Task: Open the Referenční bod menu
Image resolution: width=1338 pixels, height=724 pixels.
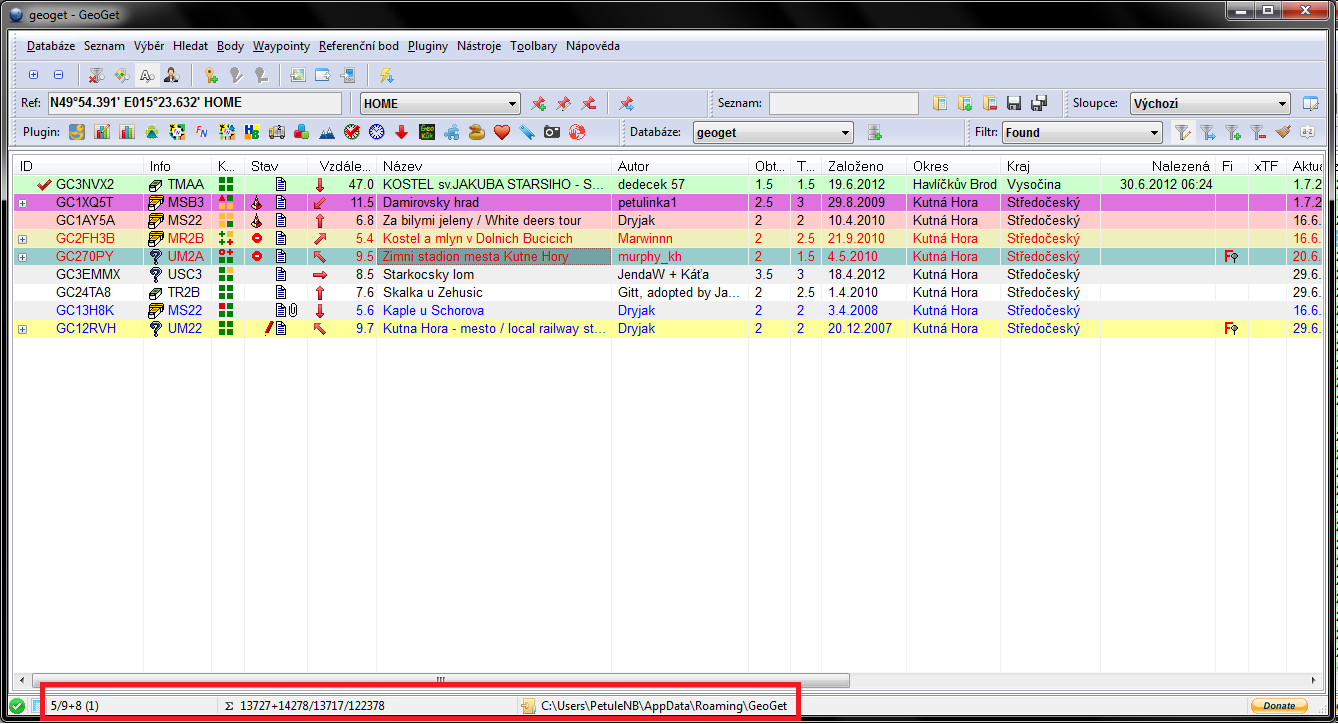Action: [359, 46]
